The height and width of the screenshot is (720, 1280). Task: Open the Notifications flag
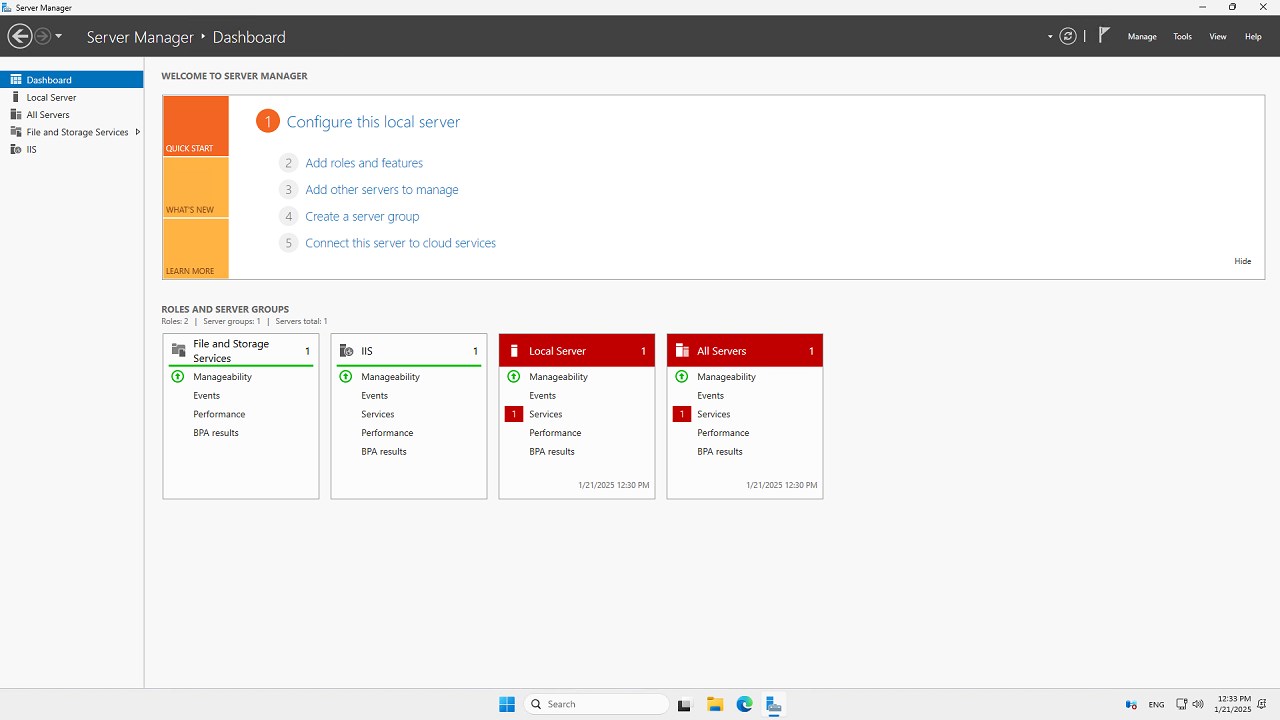[x=1104, y=36]
